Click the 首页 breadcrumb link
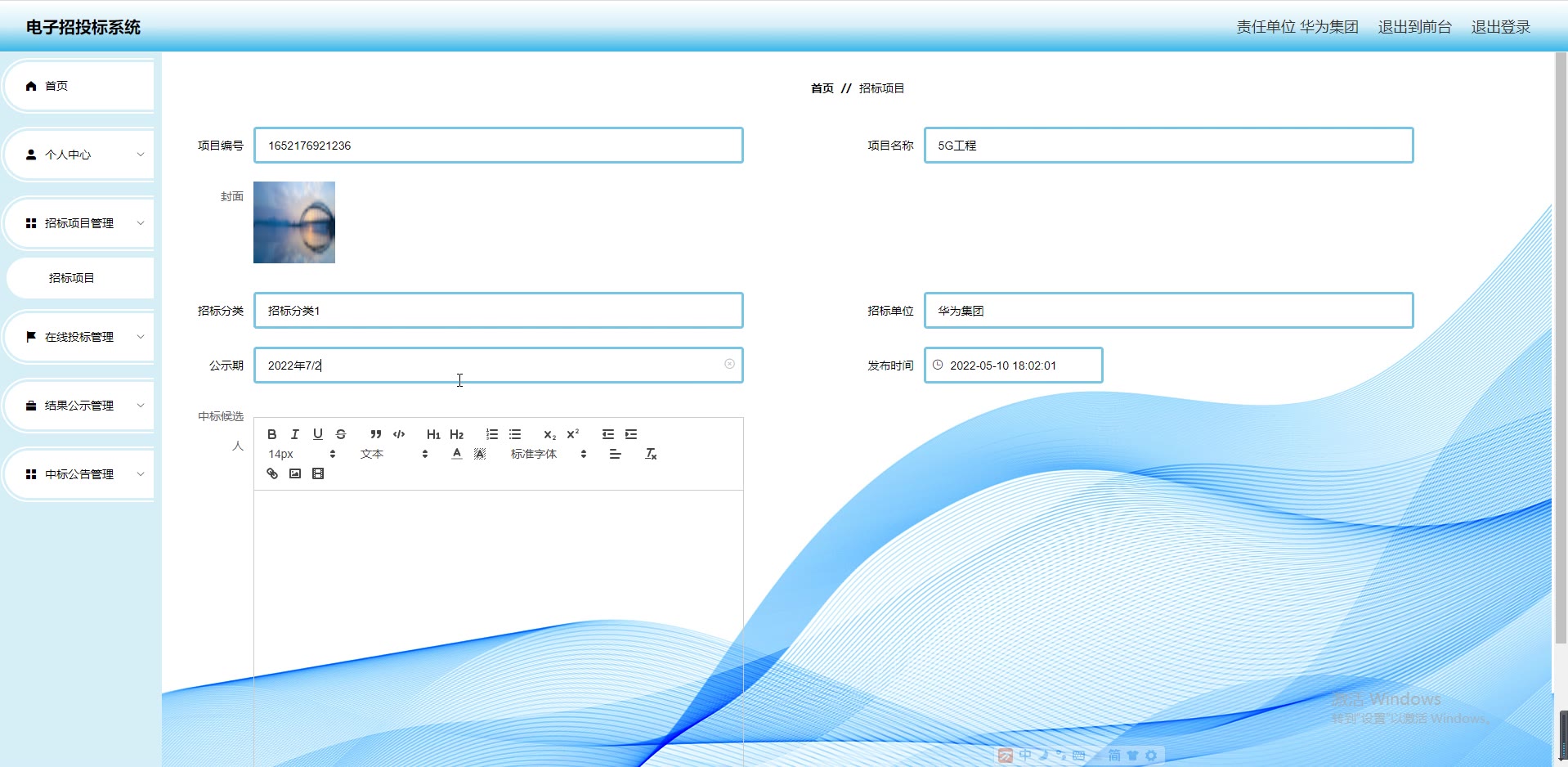Image resolution: width=1568 pixels, height=767 pixels. click(822, 88)
